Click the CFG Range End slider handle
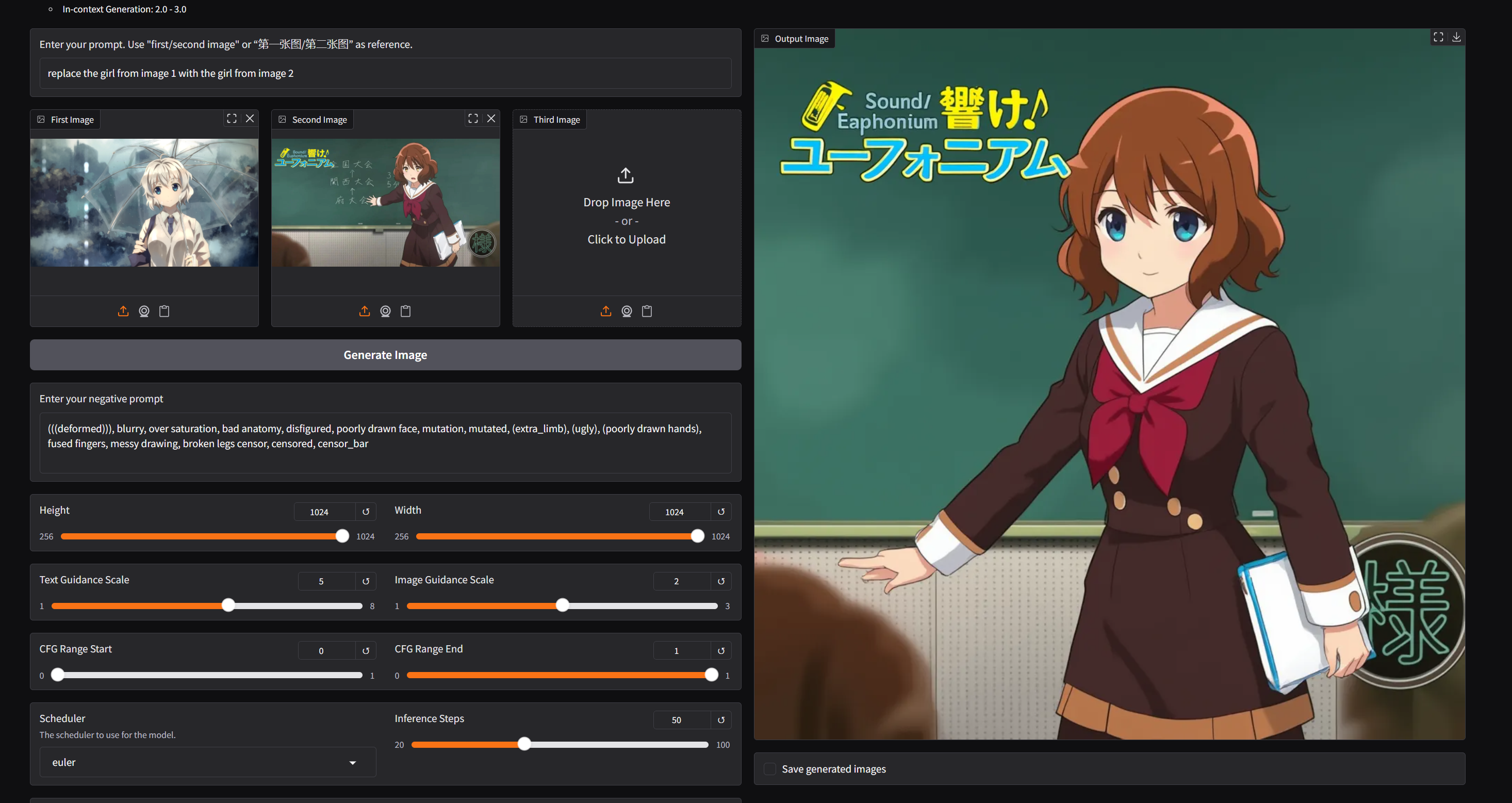1512x803 pixels. [x=711, y=675]
